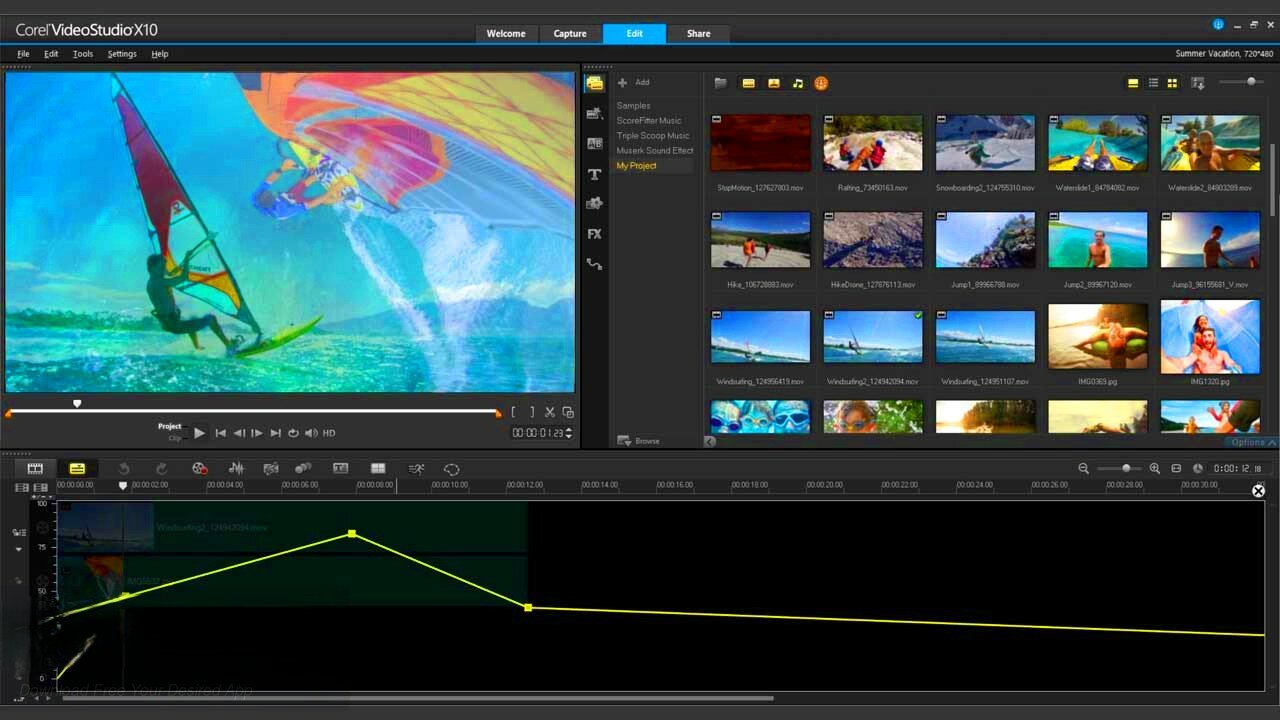This screenshot has height=720, width=1280.
Task: Open the sound mixer tool
Action: pos(236,468)
